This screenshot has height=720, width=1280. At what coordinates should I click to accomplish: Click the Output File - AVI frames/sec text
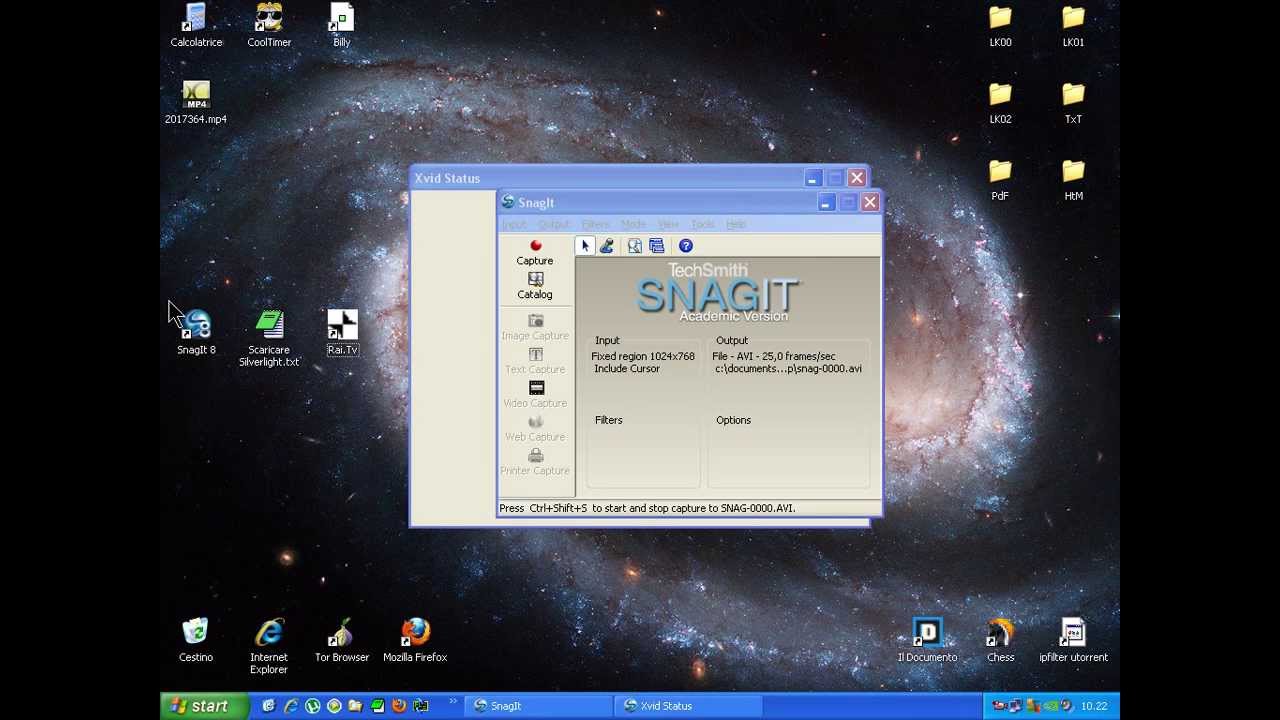click(x=774, y=356)
